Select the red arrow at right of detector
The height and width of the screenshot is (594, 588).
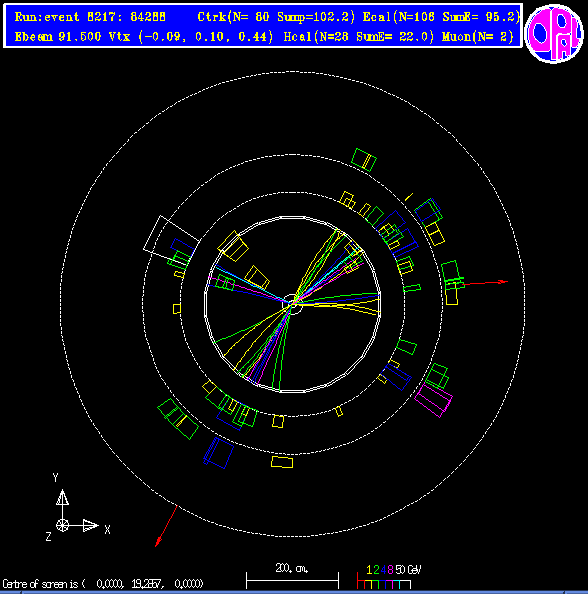pos(485,283)
